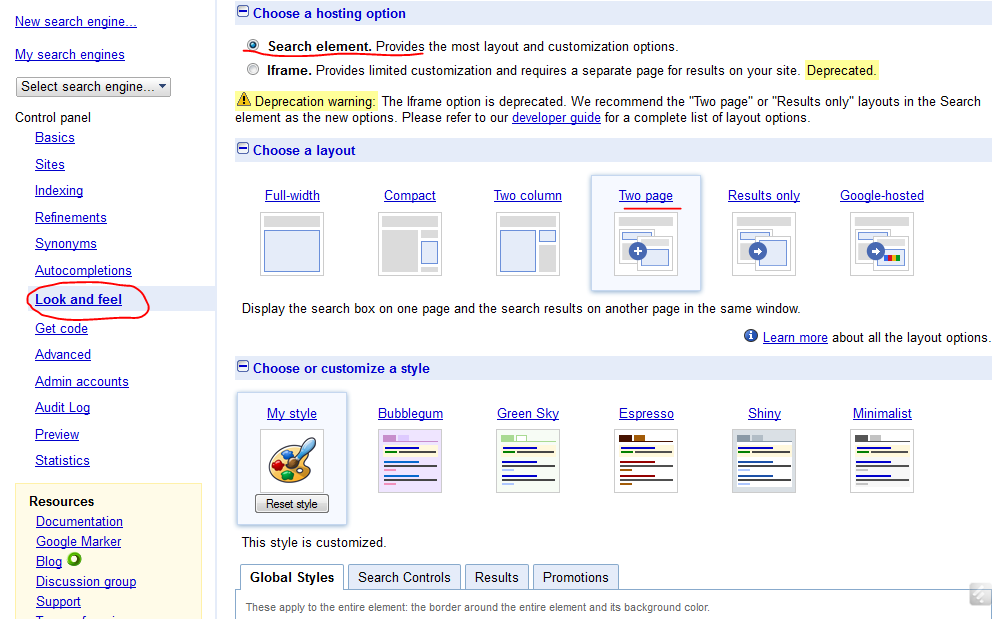
Task: Click the Results only layout text link
Action: pos(764,196)
